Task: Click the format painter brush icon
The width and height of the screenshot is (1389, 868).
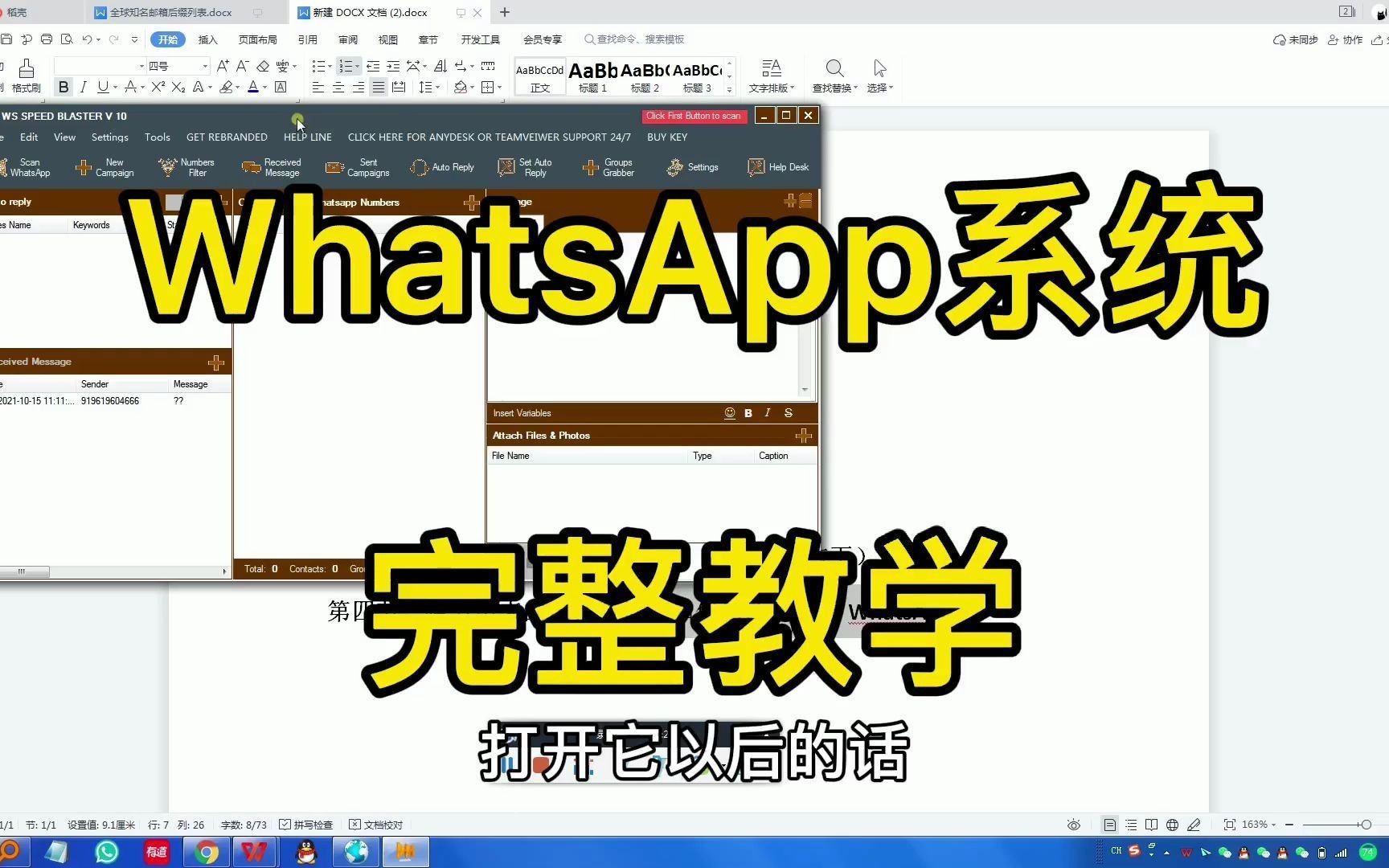Action: (x=26, y=69)
